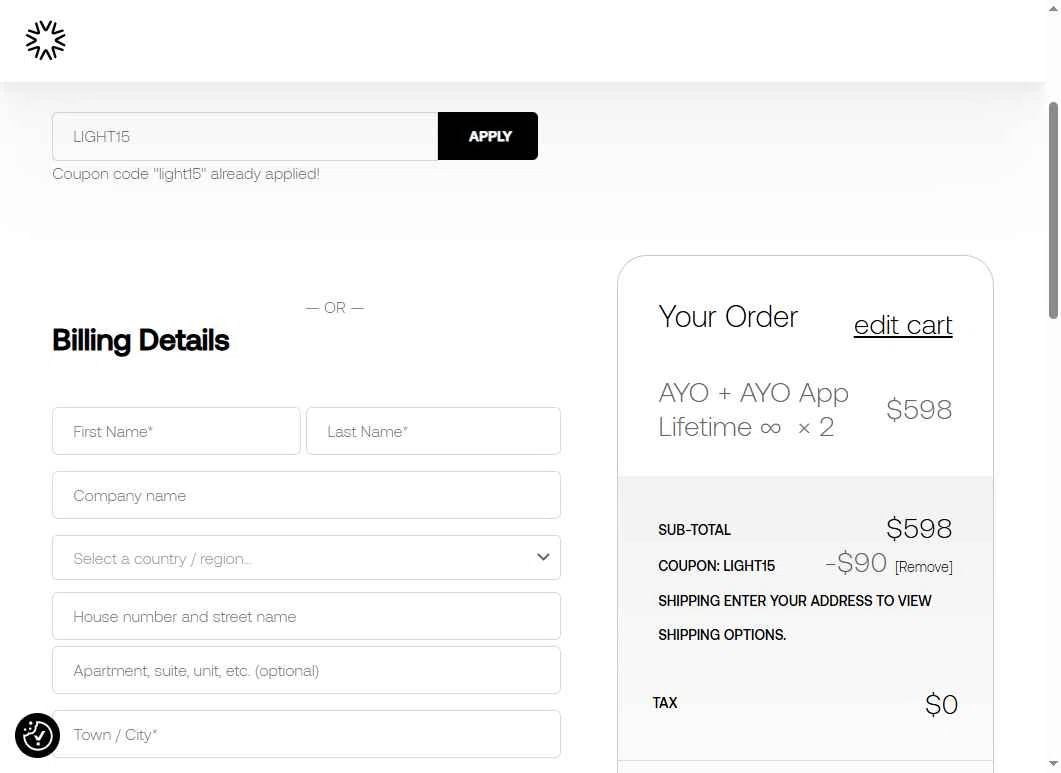Open Select a country / region dropdown
Viewport: 1061px width, 773px height.
pyautogui.click(x=307, y=558)
